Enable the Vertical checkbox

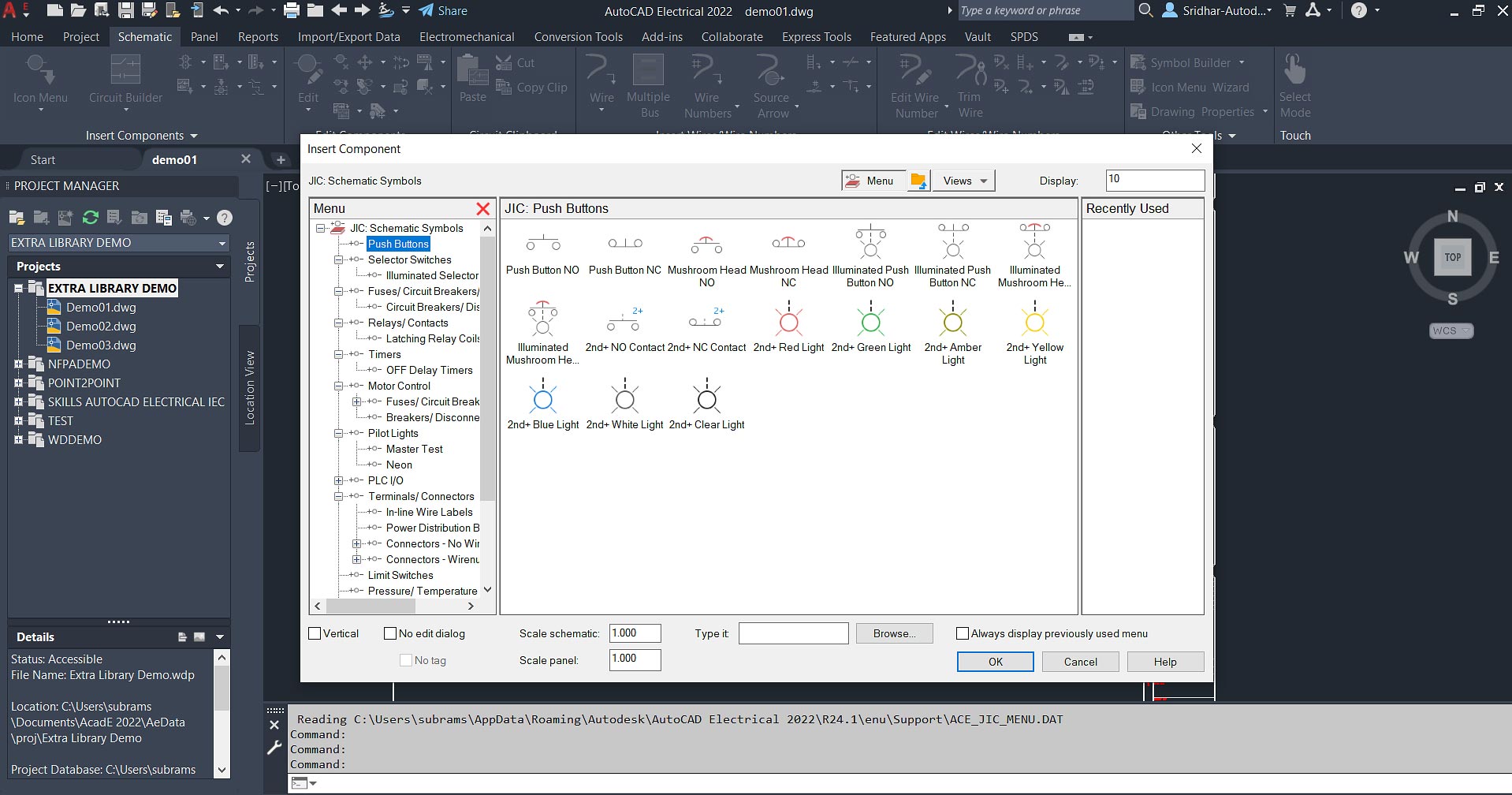click(315, 633)
